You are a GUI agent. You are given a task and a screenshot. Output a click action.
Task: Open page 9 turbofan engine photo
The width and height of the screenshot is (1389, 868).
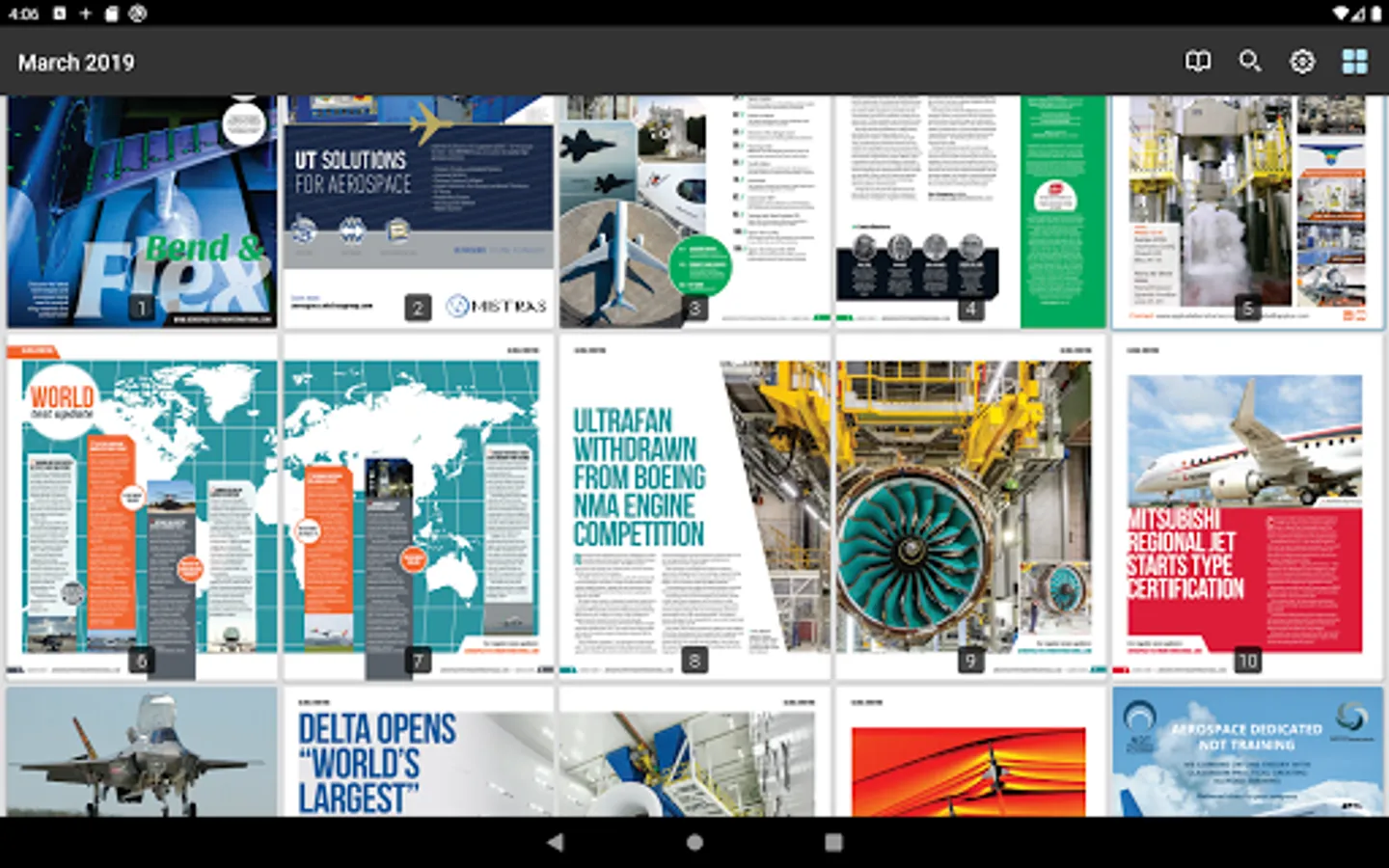(970, 507)
